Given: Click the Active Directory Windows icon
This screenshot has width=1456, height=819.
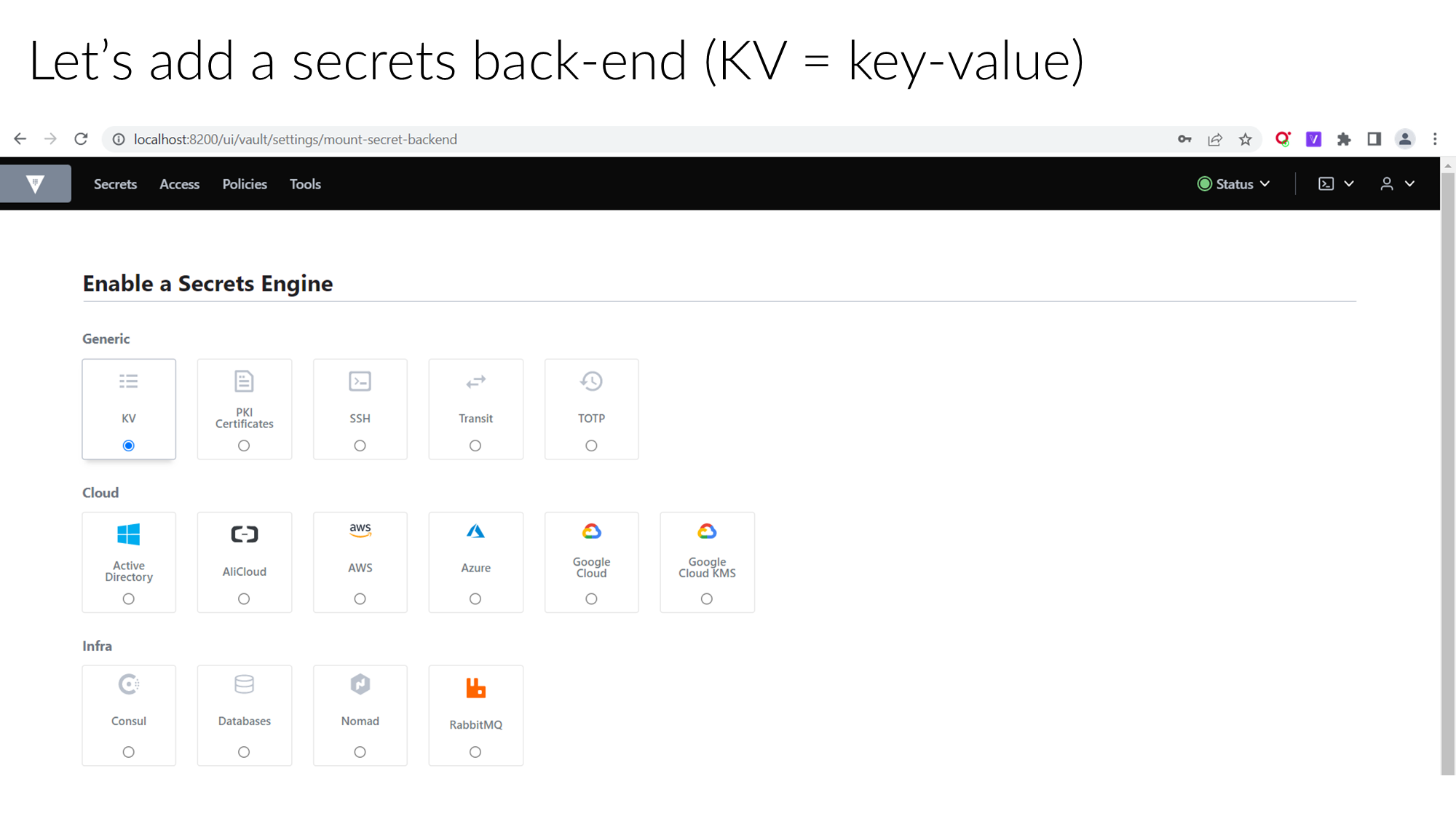Looking at the screenshot, I should [x=129, y=534].
